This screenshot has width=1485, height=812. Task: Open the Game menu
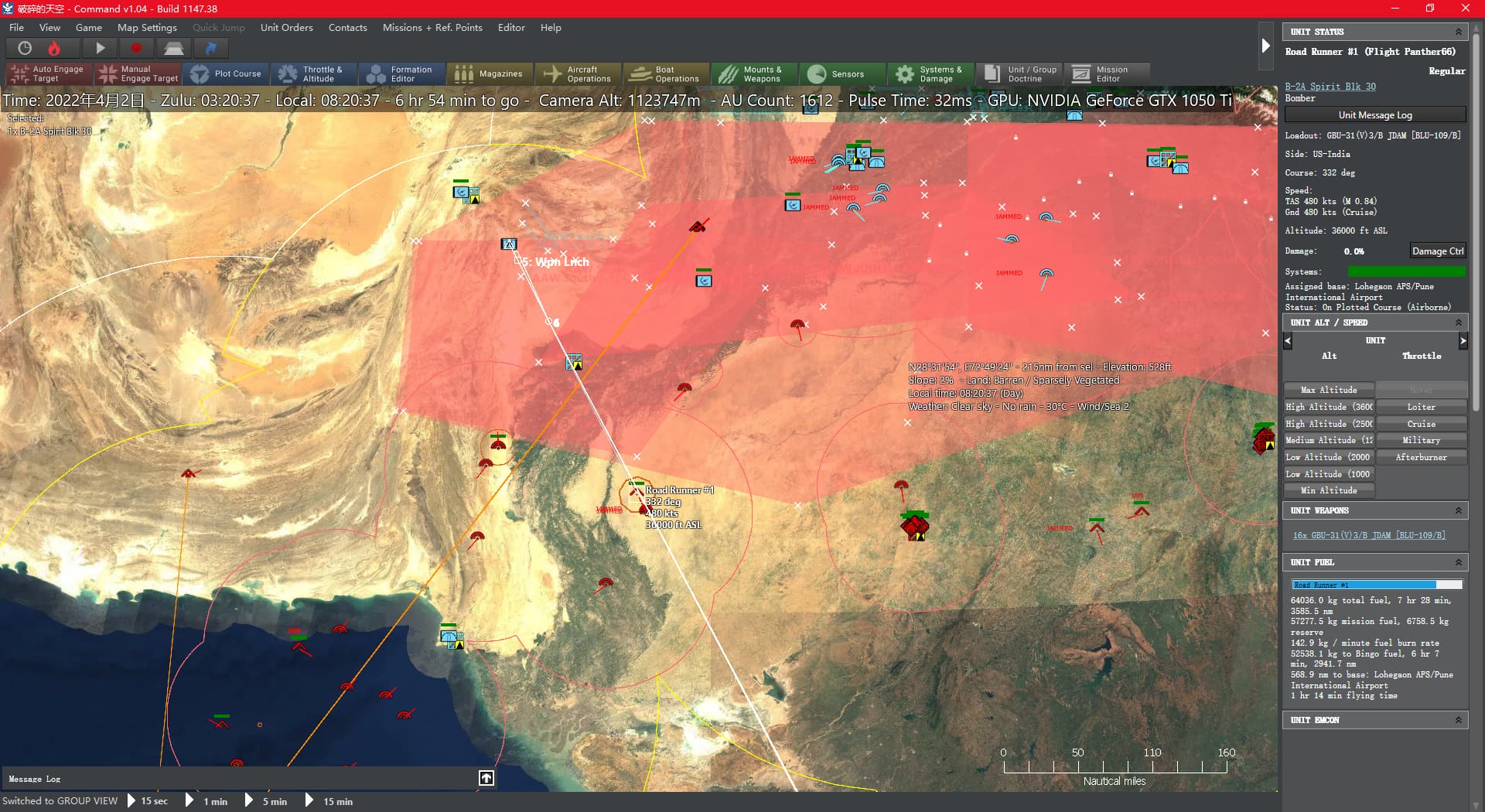[x=89, y=27]
